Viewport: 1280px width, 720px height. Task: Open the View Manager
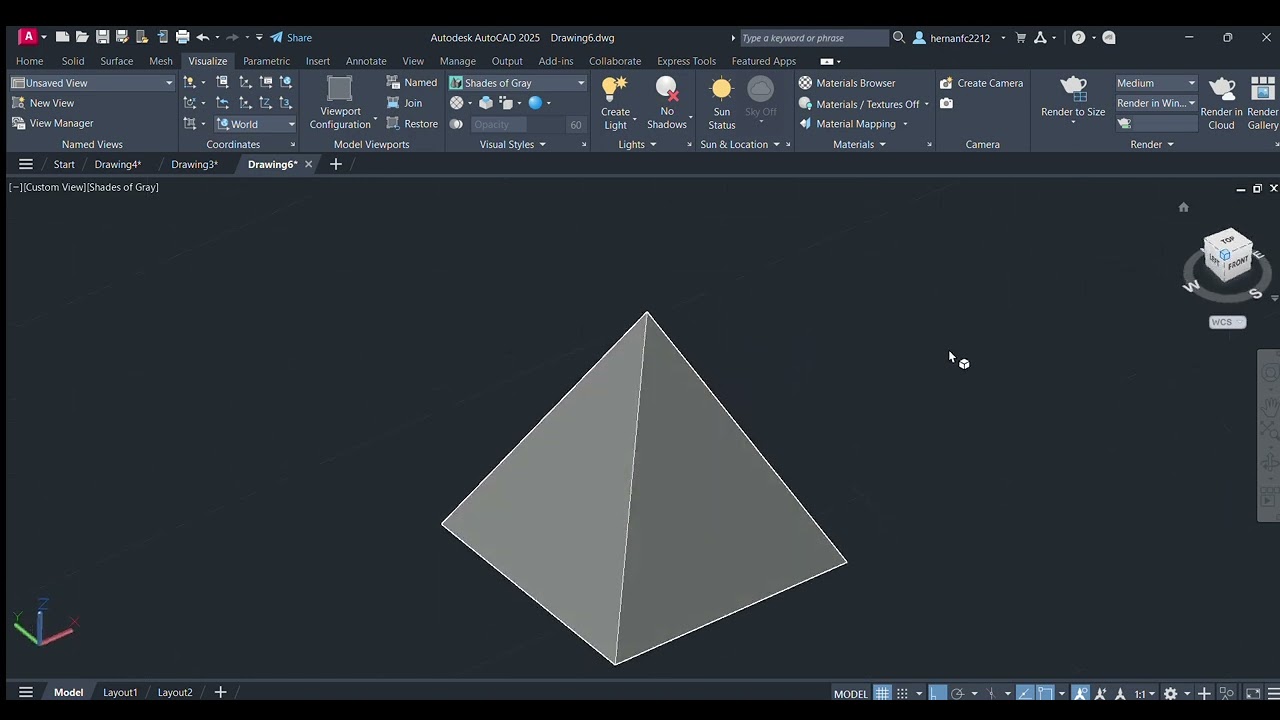52,123
